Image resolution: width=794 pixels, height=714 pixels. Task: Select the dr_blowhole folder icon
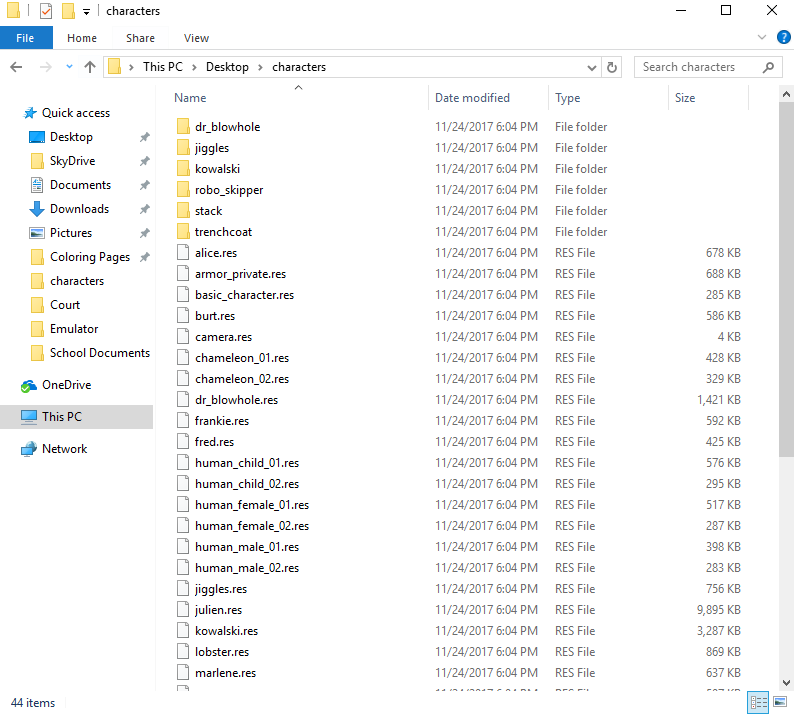pyautogui.click(x=183, y=127)
